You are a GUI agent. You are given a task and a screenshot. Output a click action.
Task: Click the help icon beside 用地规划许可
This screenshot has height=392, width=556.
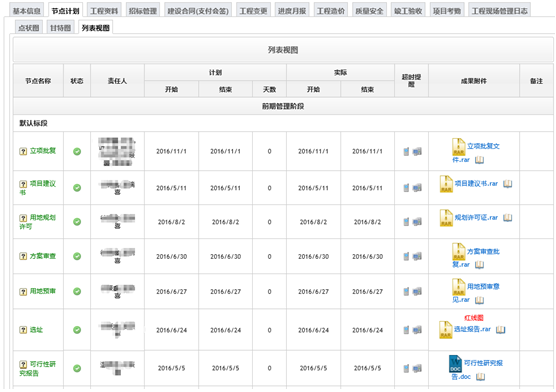(23, 218)
